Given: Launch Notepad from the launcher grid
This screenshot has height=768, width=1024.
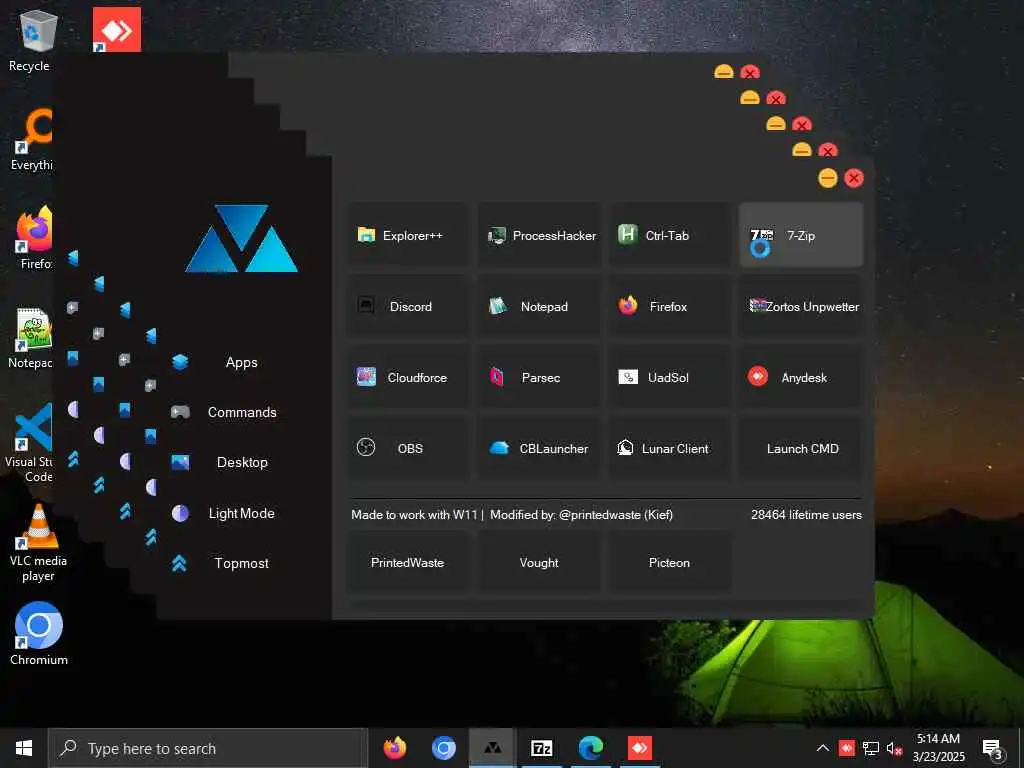Looking at the screenshot, I should pyautogui.click(x=539, y=306).
